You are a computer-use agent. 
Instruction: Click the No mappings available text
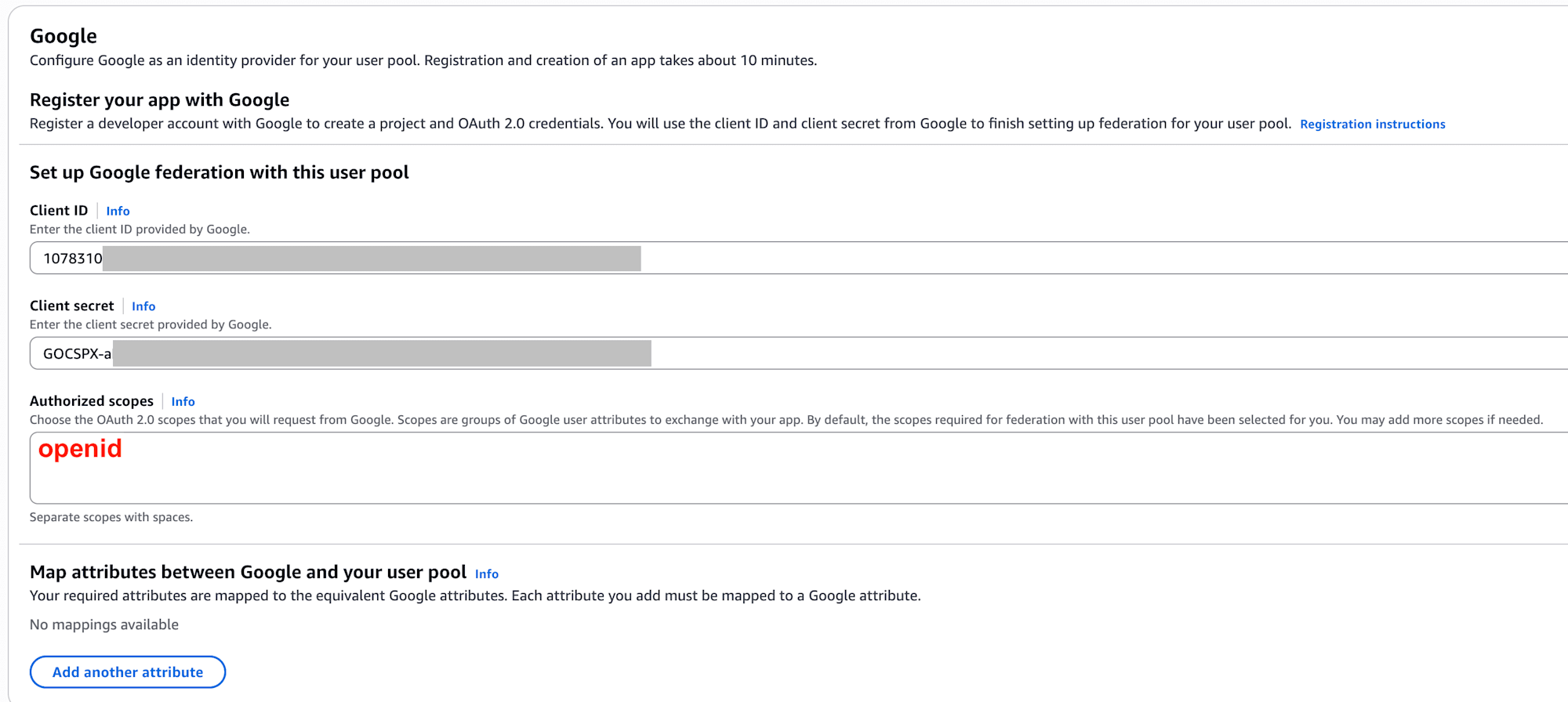tap(104, 624)
